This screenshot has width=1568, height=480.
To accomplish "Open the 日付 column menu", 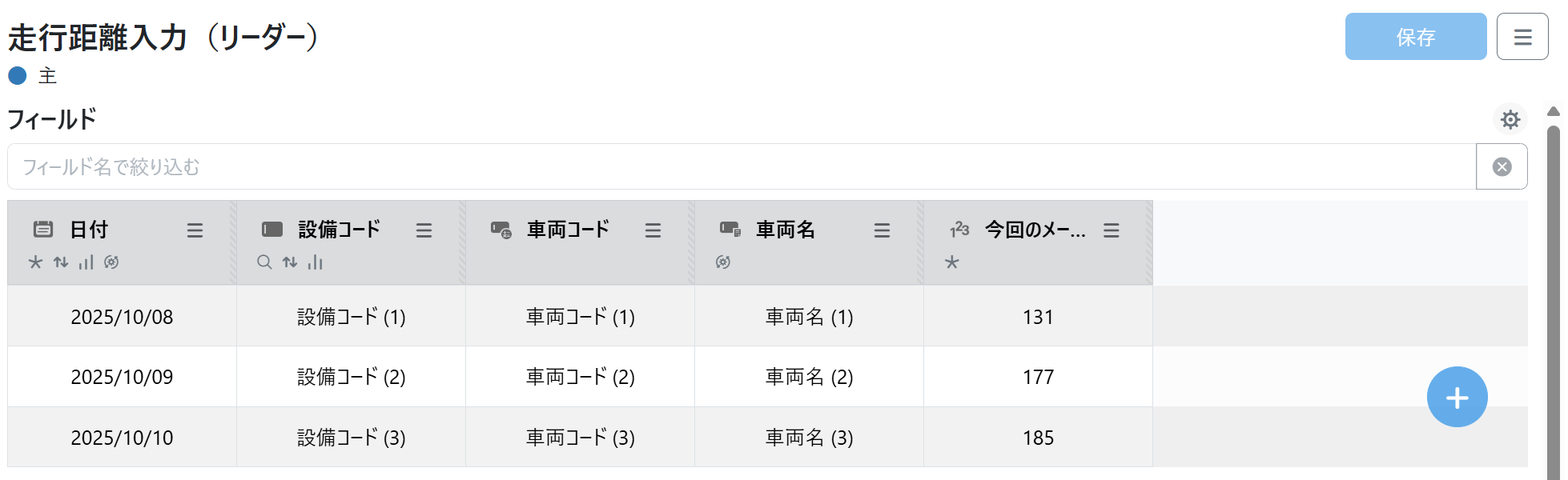I will click(195, 230).
